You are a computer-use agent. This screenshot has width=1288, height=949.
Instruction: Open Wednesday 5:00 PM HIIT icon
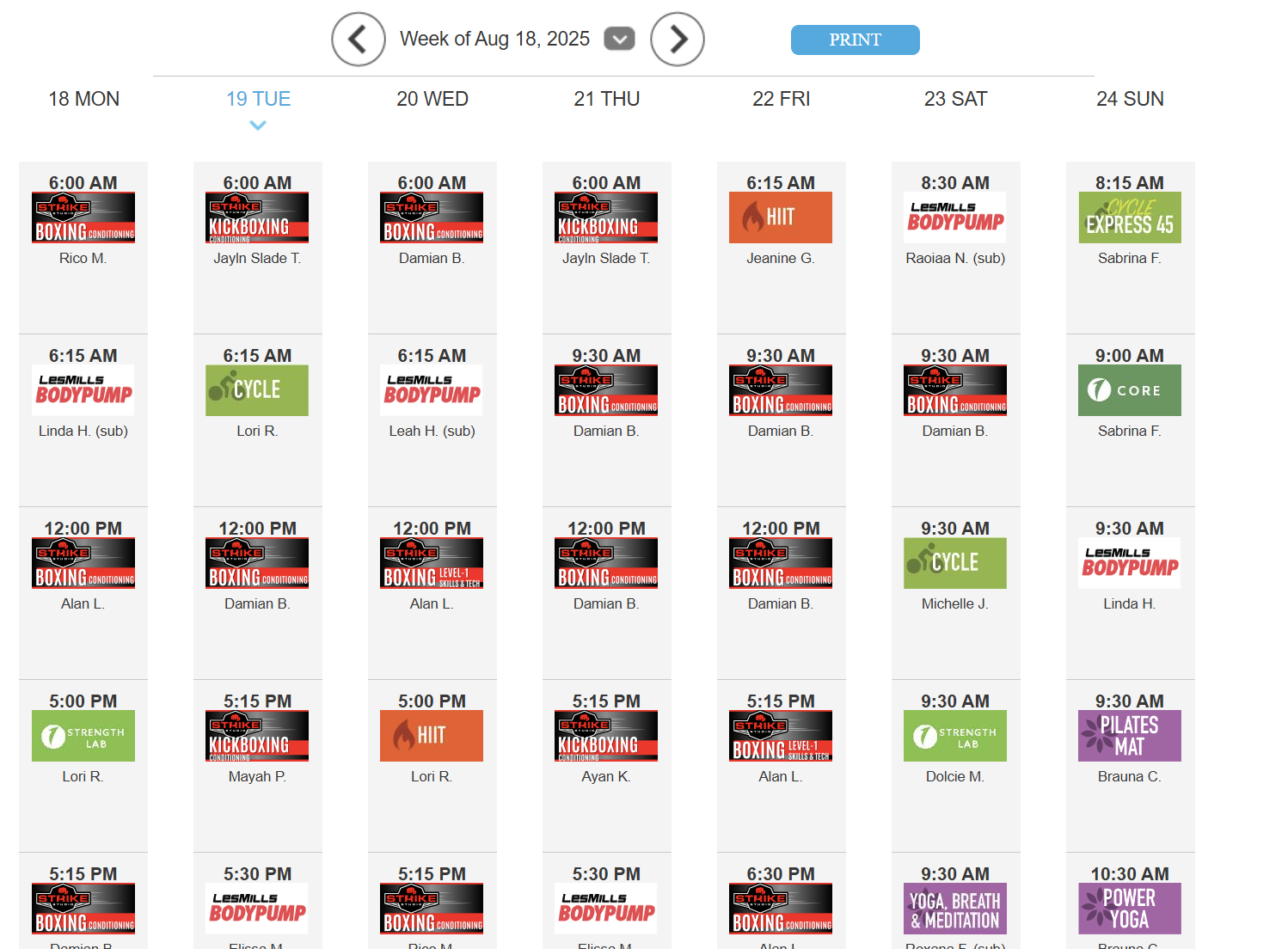click(x=432, y=736)
